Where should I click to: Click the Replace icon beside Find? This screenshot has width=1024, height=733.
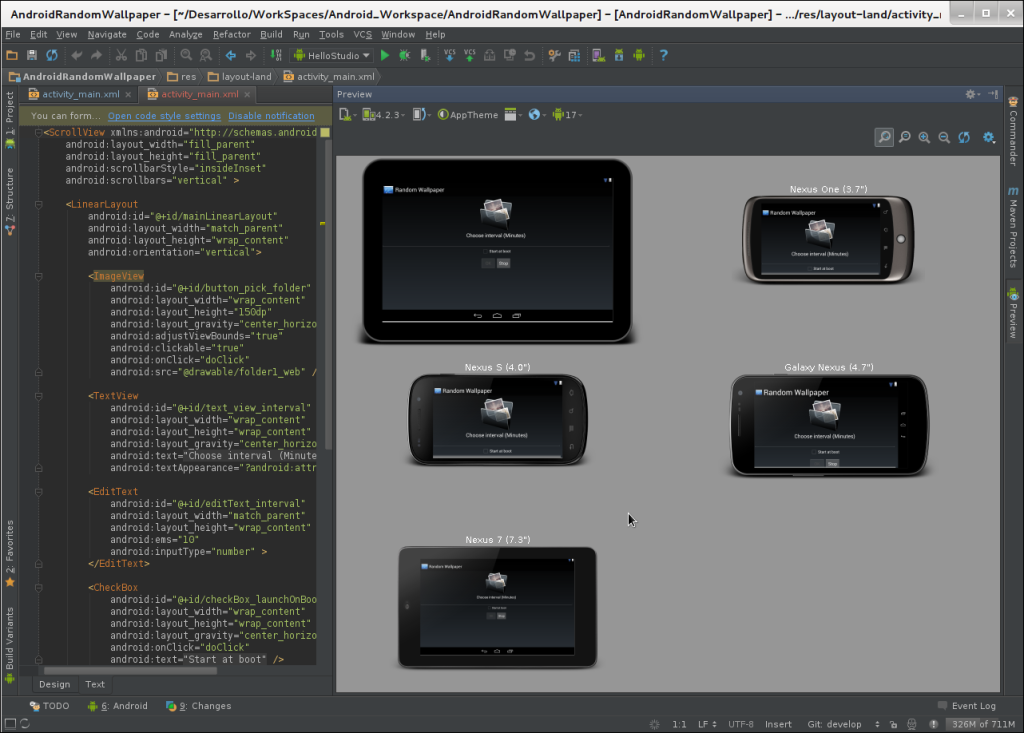(x=206, y=56)
